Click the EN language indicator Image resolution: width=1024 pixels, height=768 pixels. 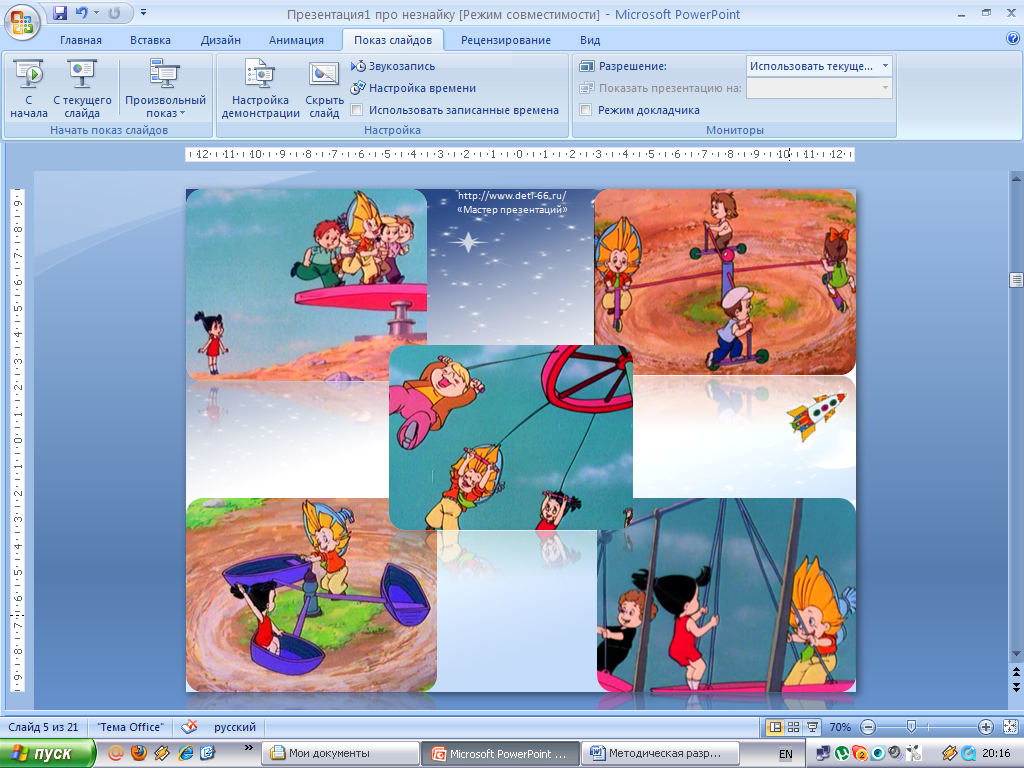coord(786,754)
